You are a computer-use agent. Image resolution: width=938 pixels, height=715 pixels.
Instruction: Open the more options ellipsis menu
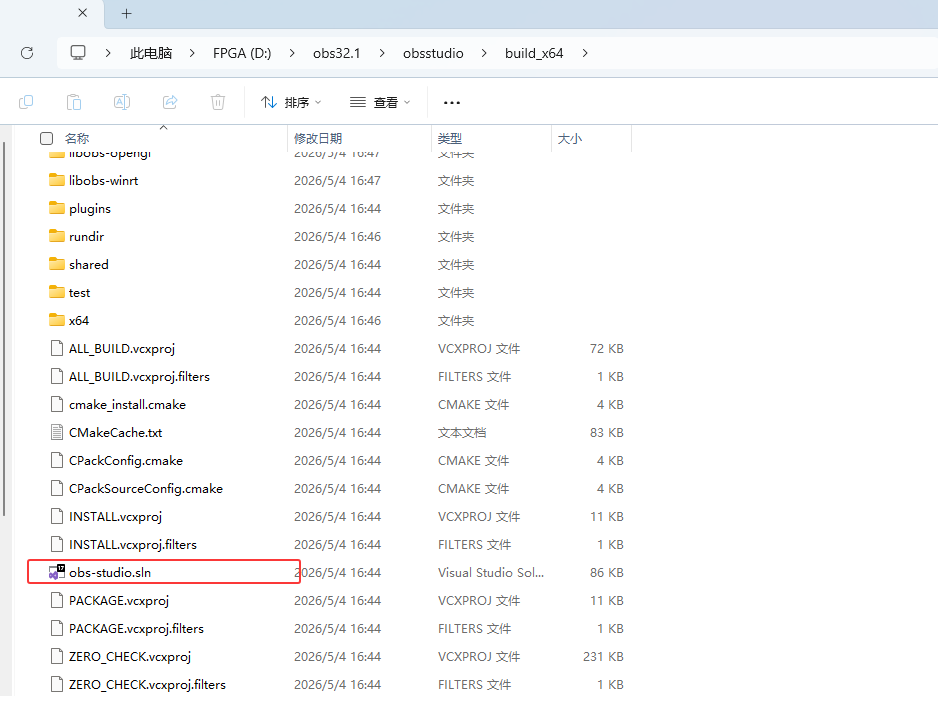[452, 103]
